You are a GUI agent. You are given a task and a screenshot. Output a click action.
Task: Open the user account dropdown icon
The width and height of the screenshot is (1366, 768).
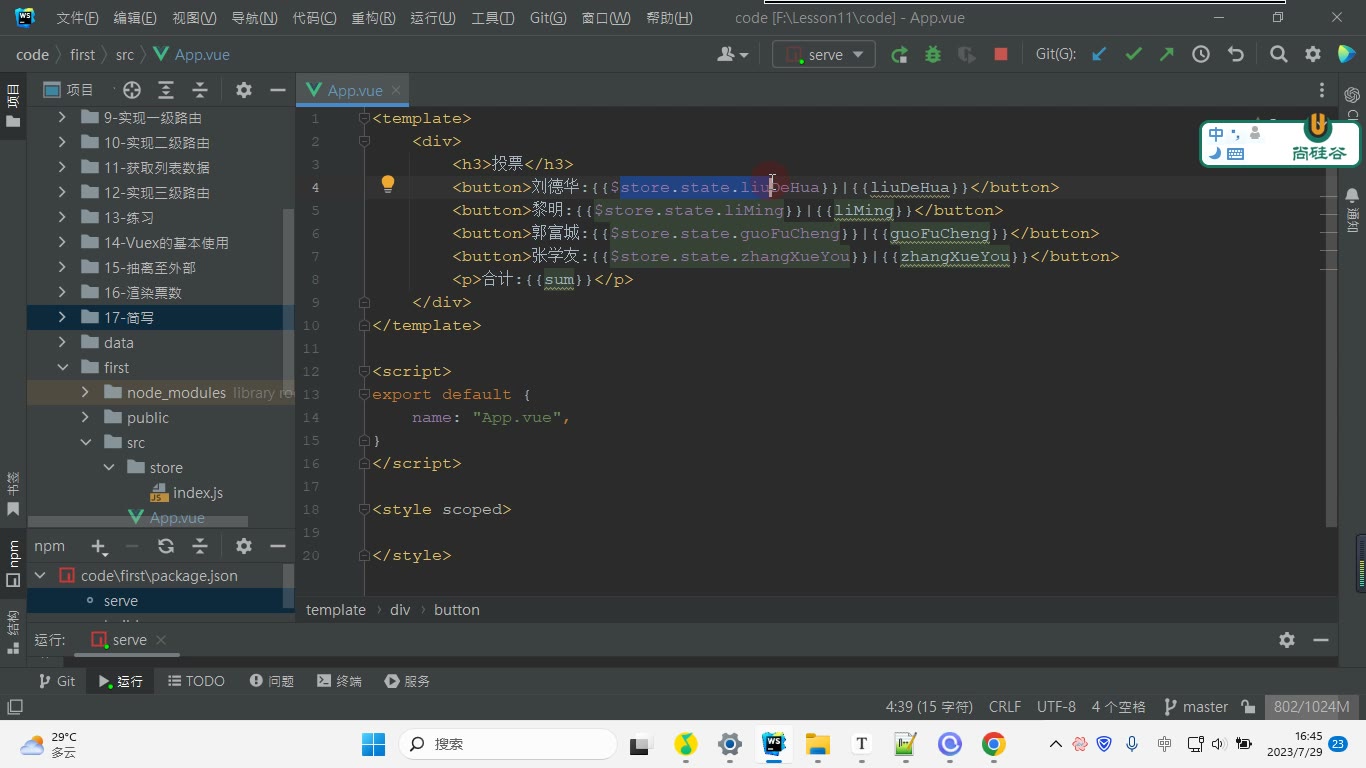point(733,55)
